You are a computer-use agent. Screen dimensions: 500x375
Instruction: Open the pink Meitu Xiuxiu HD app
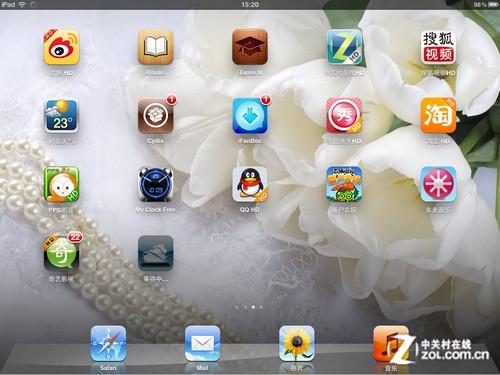[x=344, y=116]
